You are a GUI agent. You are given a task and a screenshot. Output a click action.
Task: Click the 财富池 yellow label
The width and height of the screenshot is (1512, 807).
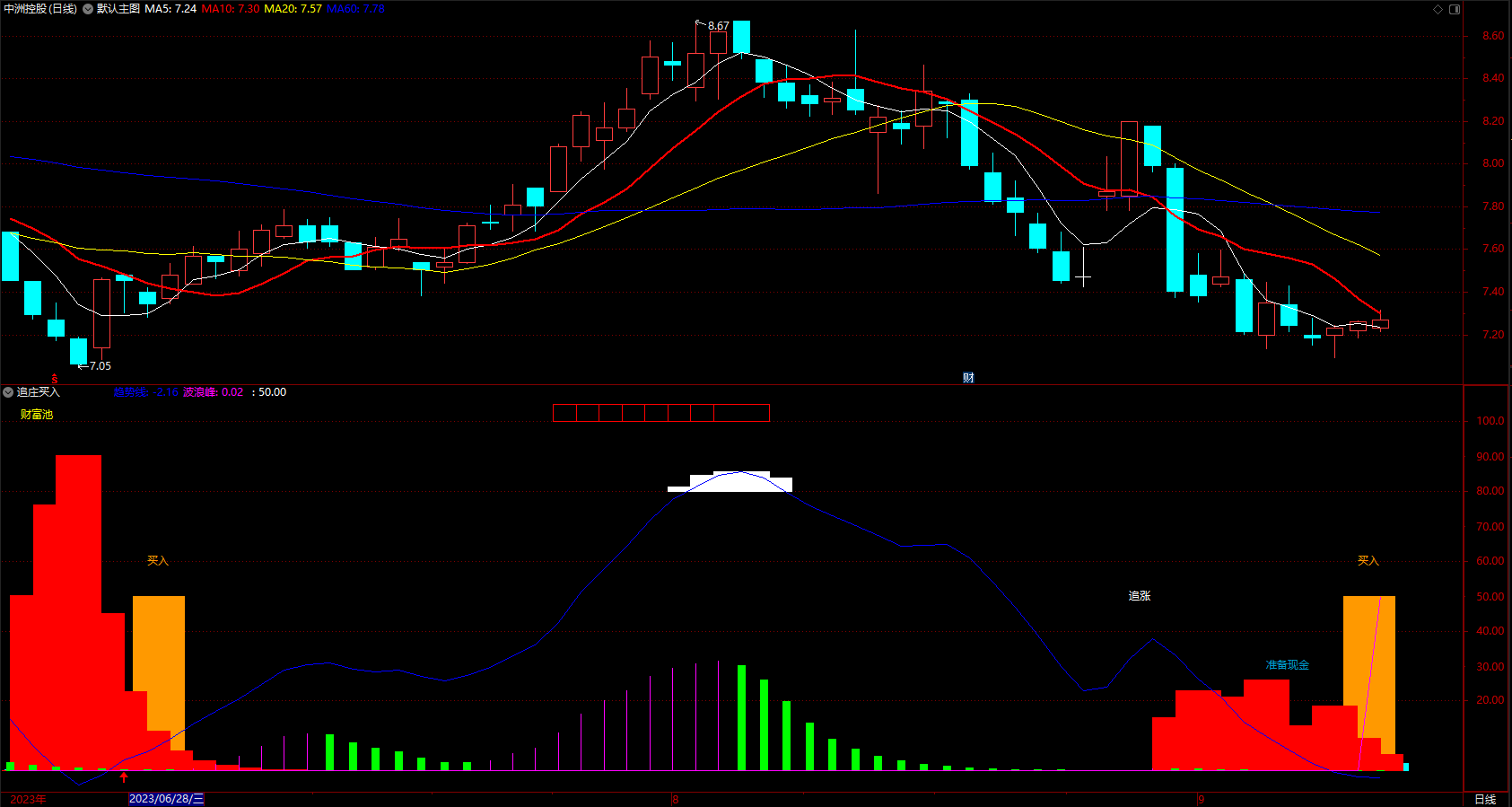[x=37, y=415]
